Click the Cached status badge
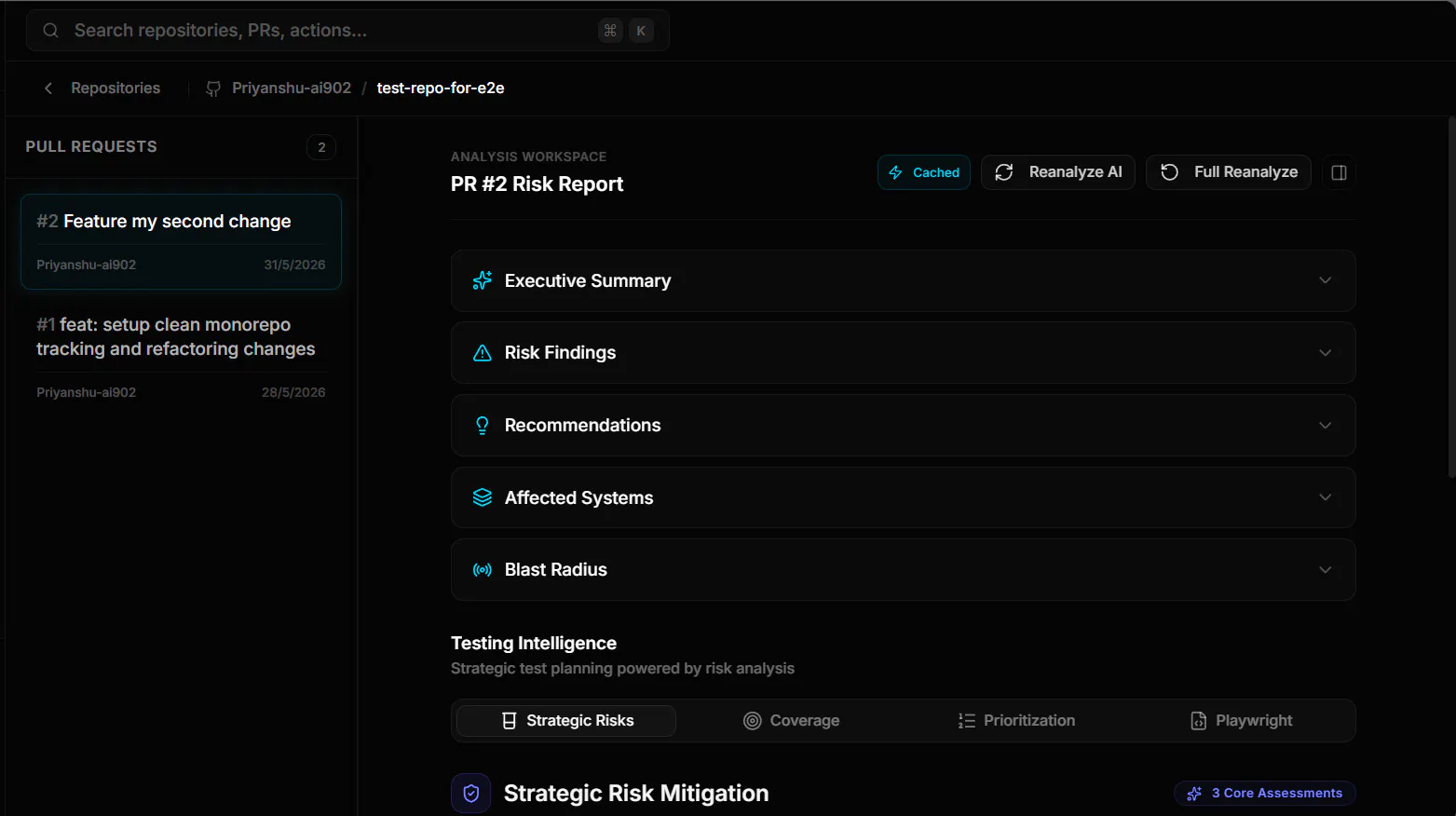The width and height of the screenshot is (1456, 816). (924, 172)
